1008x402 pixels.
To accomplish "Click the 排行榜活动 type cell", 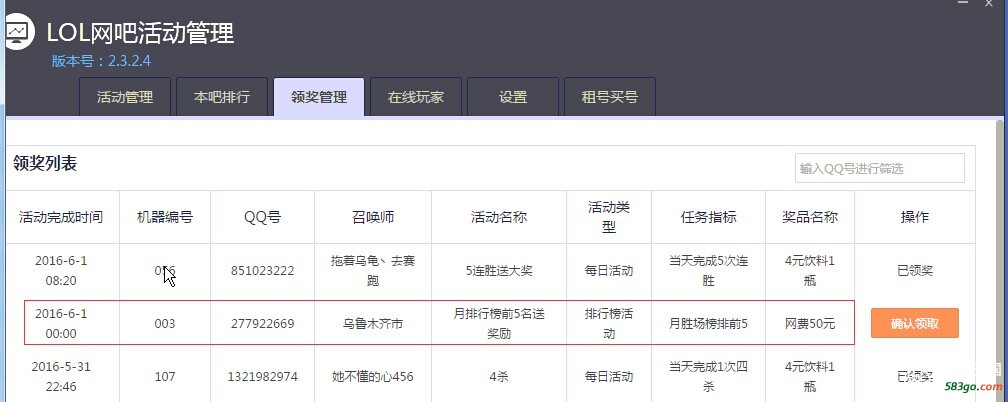I will tap(609, 324).
